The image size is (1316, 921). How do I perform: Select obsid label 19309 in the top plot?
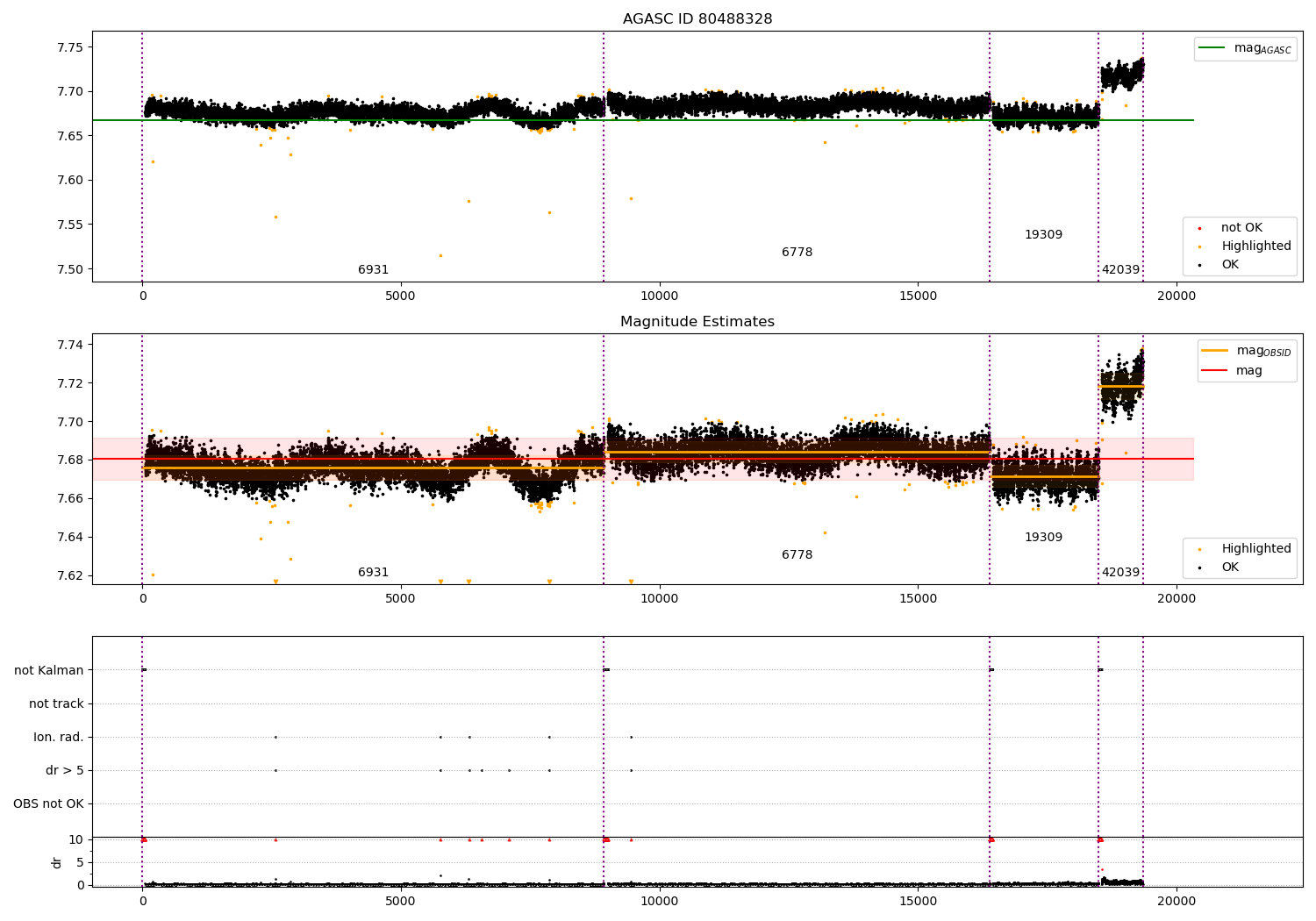click(1043, 235)
